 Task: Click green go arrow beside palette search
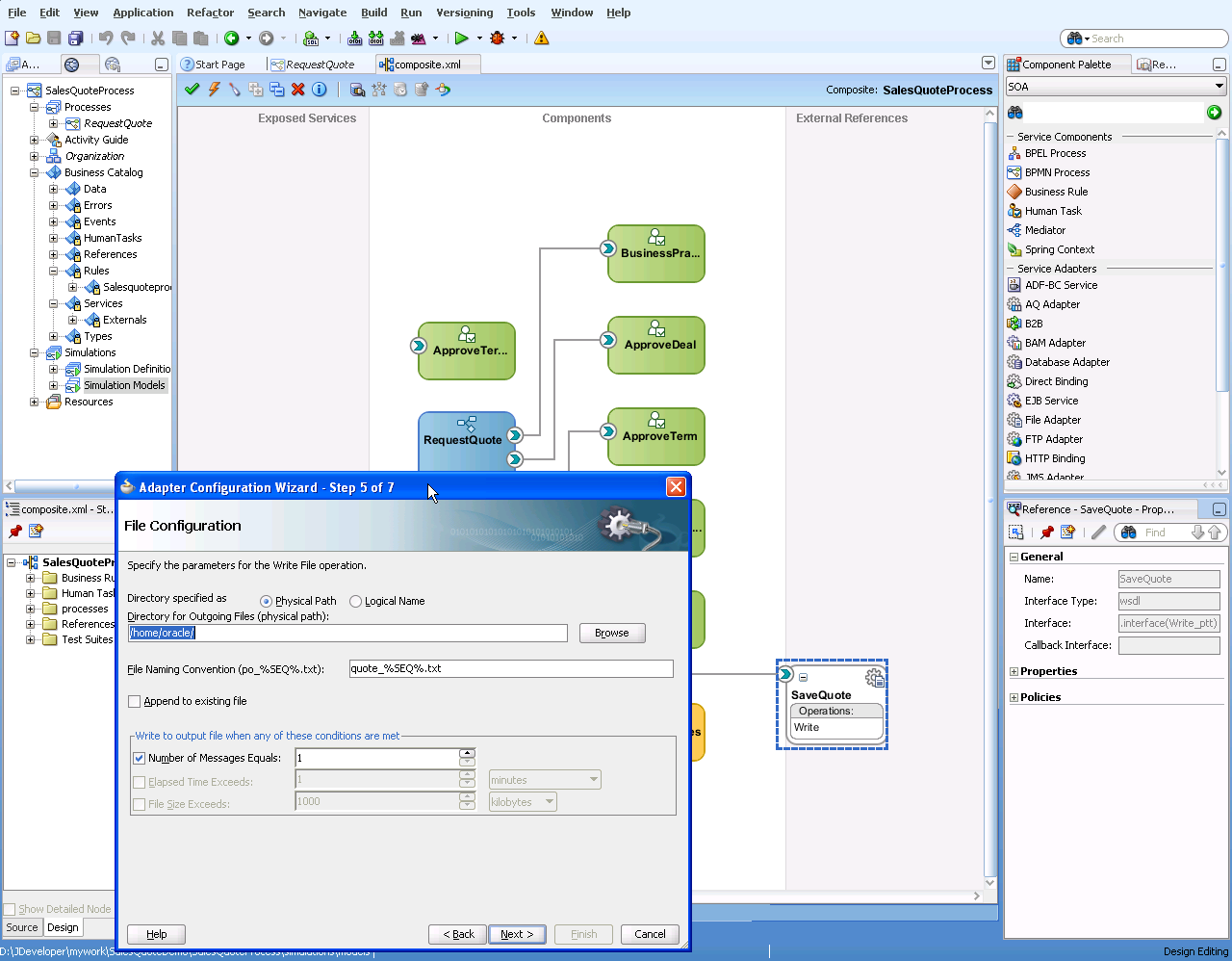pyautogui.click(x=1215, y=113)
